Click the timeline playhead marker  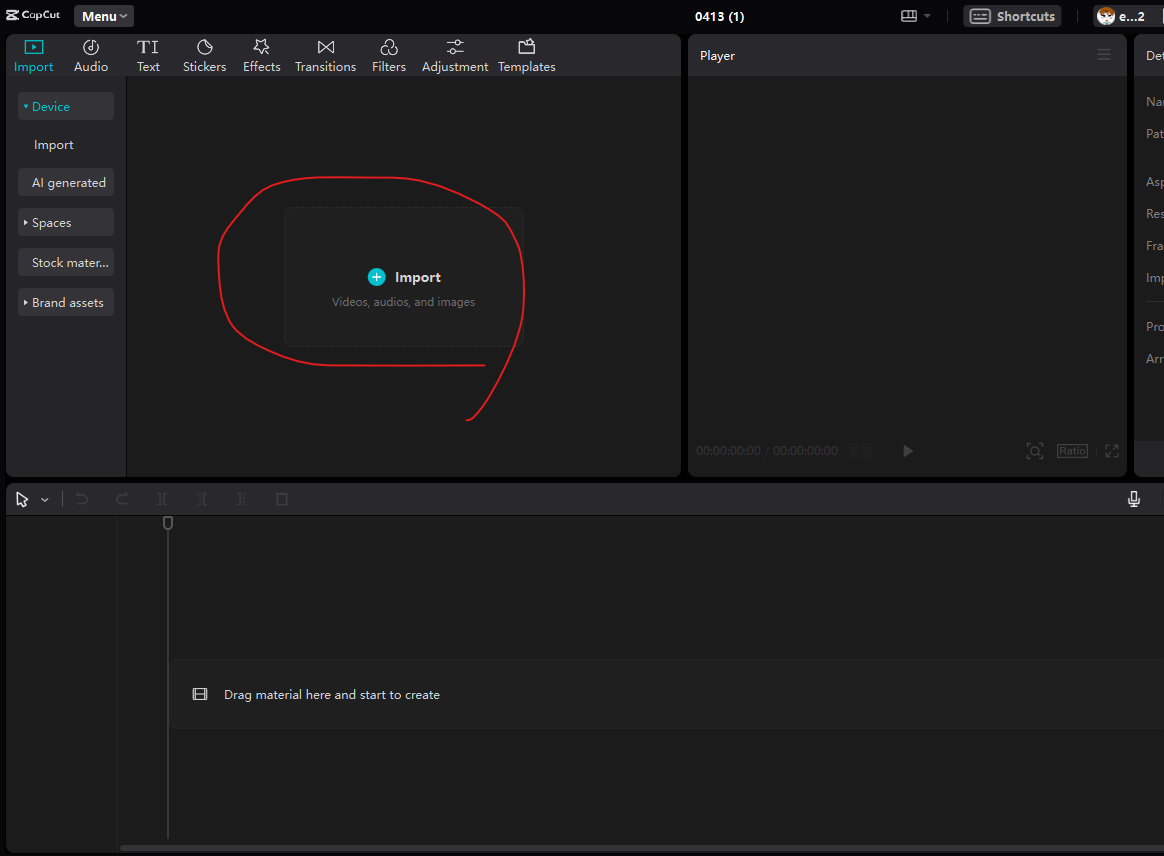[168, 523]
